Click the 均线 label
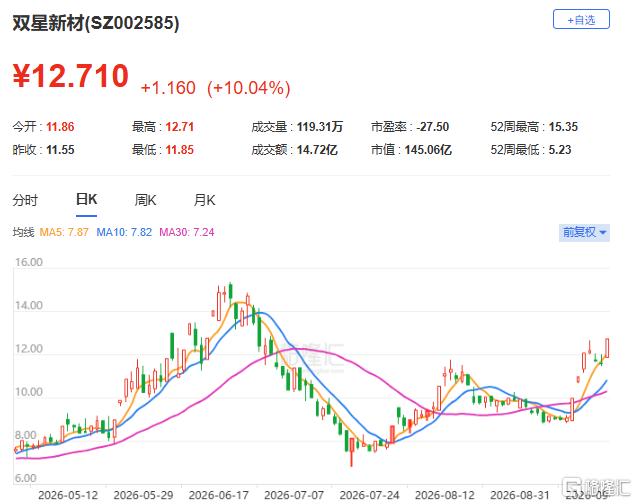Screen dimensions: 637x504 point(23,232)
